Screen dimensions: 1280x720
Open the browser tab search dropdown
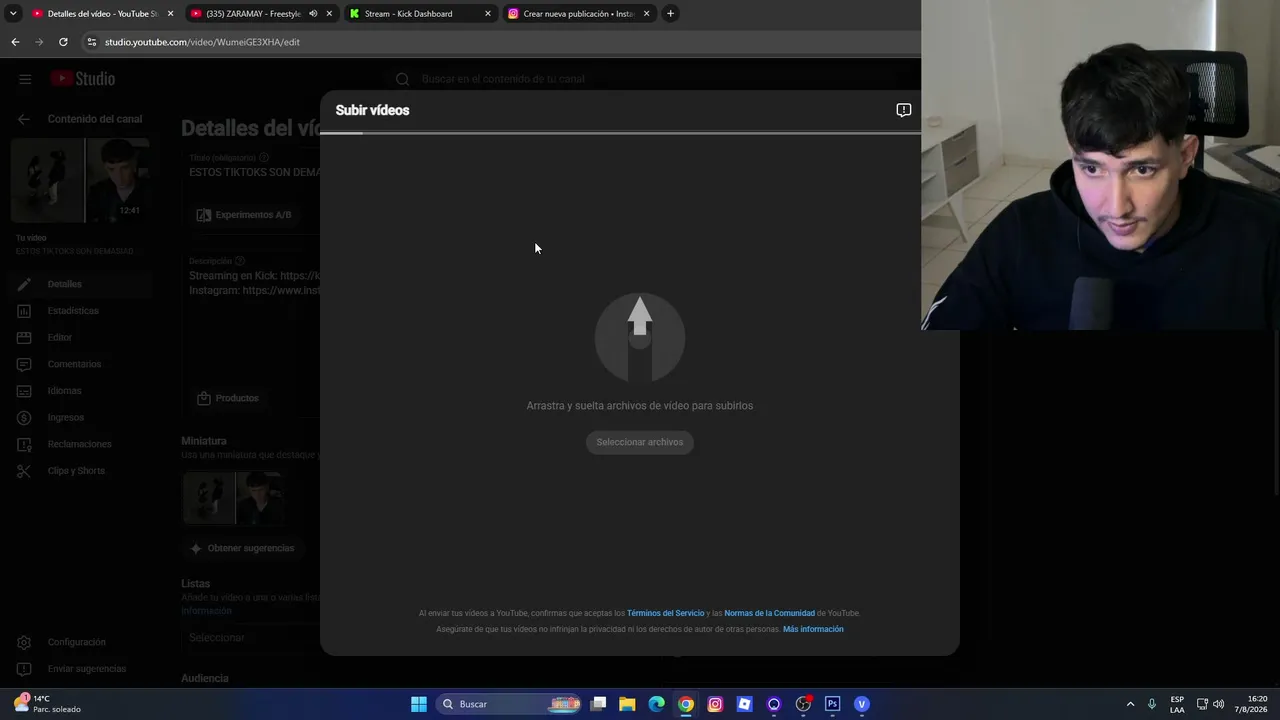click(x=13, y=14)
